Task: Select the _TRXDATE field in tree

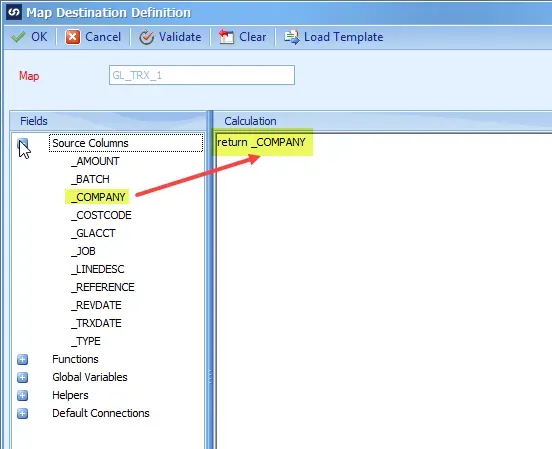Action: coord(96,323)
